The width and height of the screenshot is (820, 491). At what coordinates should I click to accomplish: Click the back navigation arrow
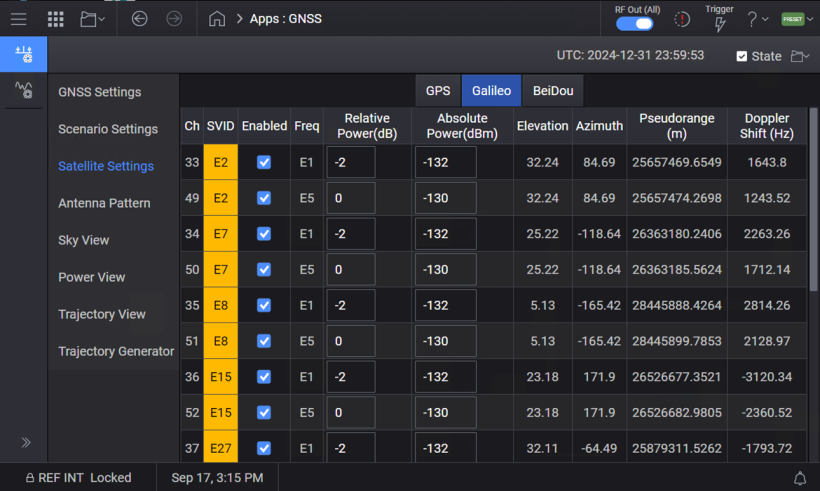(x=140, y=19)
